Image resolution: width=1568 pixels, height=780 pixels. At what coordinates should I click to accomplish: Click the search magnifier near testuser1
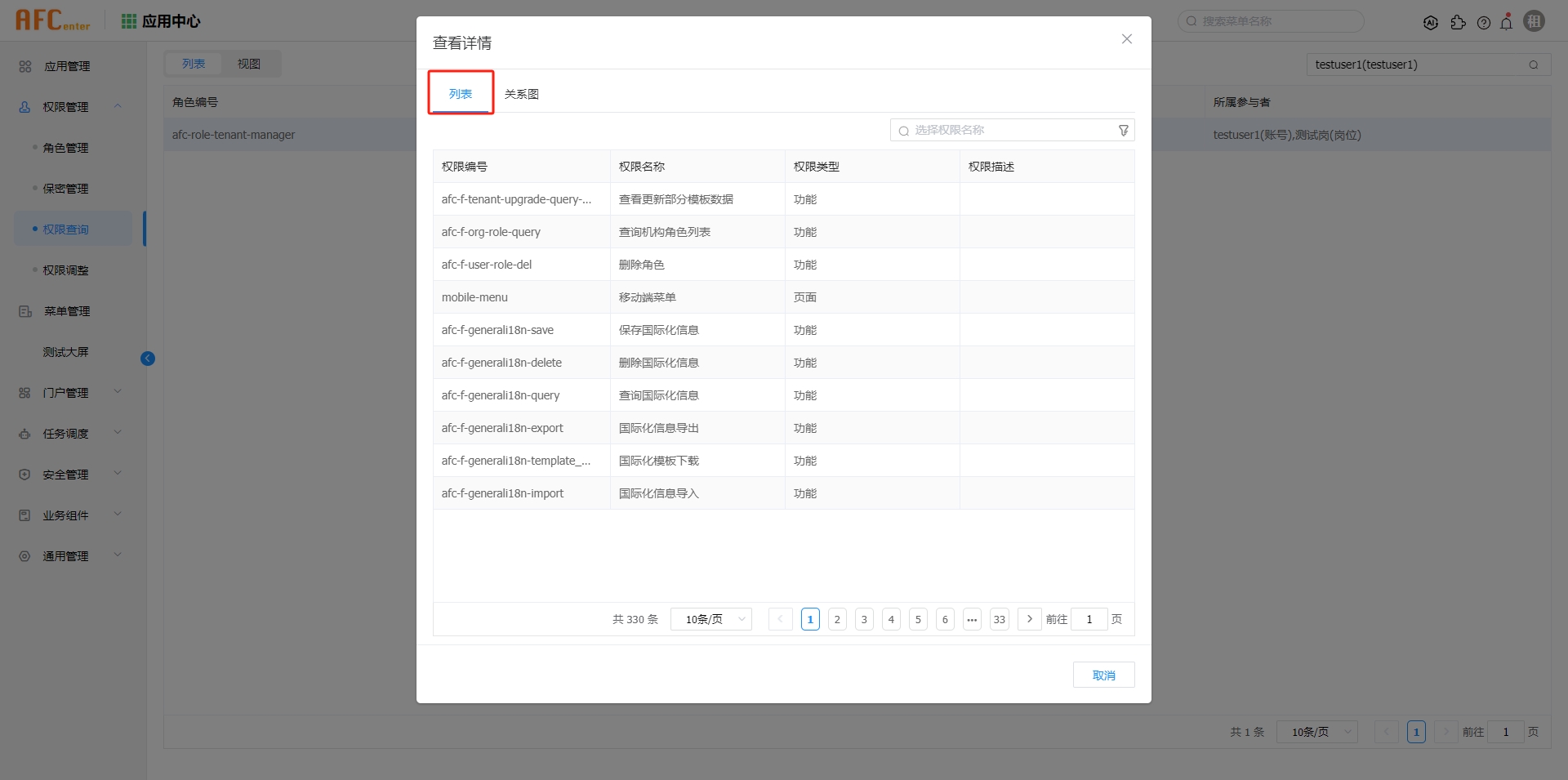tap(1535, 65)
